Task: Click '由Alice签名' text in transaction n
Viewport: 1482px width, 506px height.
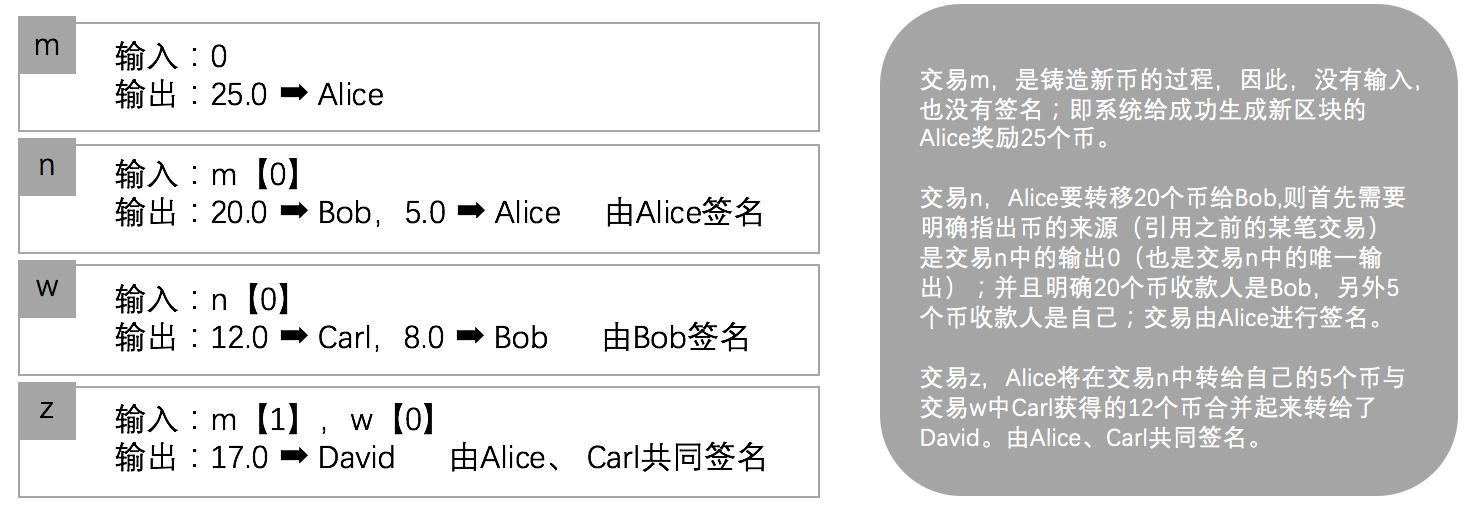Action: (685, 213)
